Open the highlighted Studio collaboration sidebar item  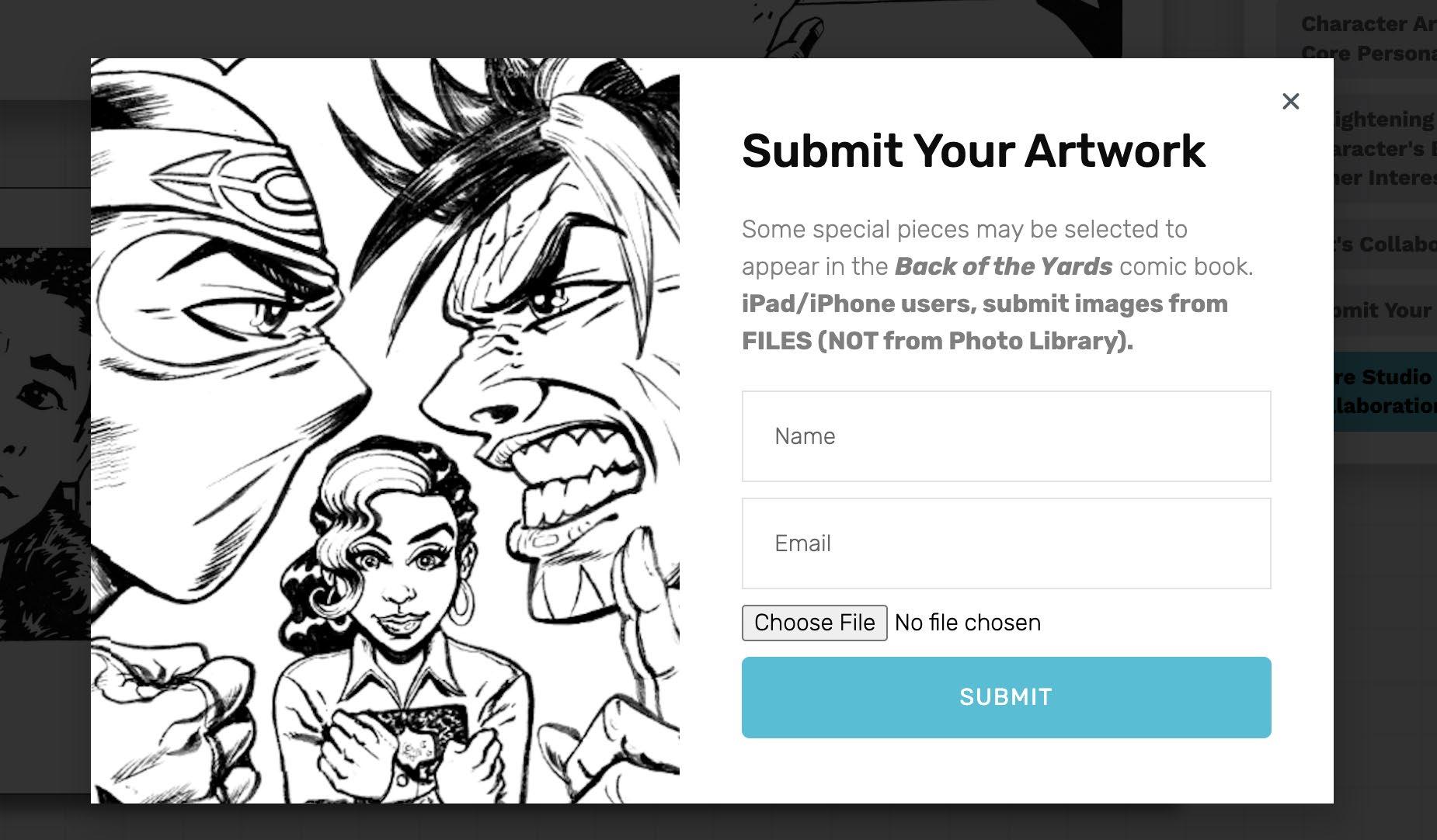pos(1384,391)
